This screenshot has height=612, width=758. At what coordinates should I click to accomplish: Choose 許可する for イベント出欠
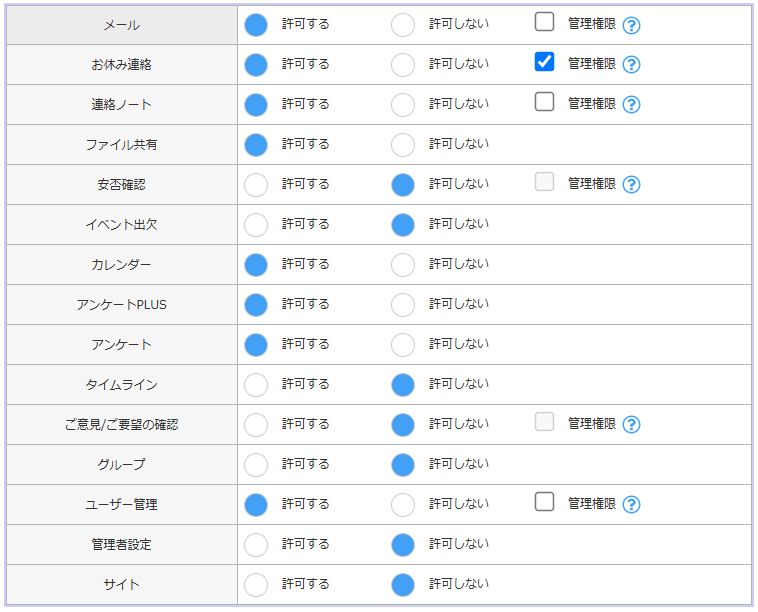coord(256,225)
